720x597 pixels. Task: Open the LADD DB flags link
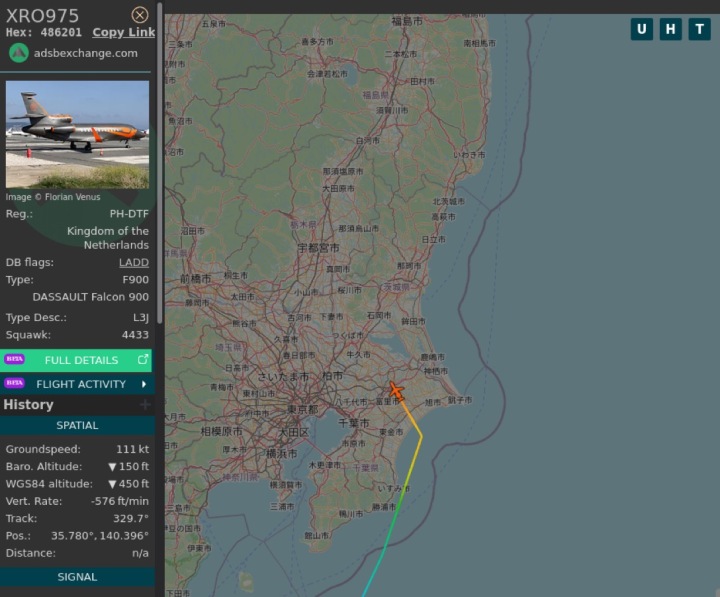(x=134, y=262)
